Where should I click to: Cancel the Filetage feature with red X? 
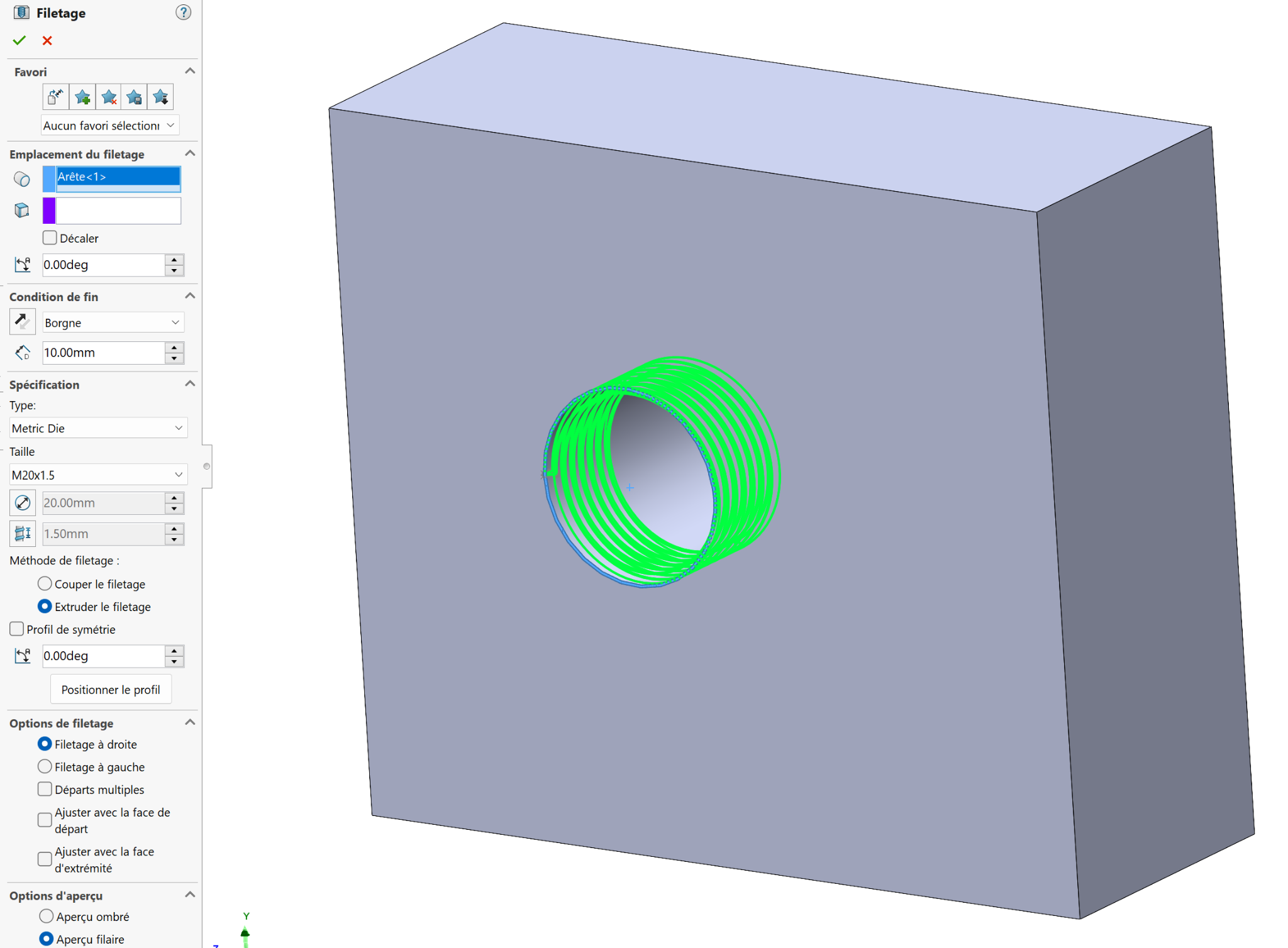pyautogui.click(x=47, y=41)
